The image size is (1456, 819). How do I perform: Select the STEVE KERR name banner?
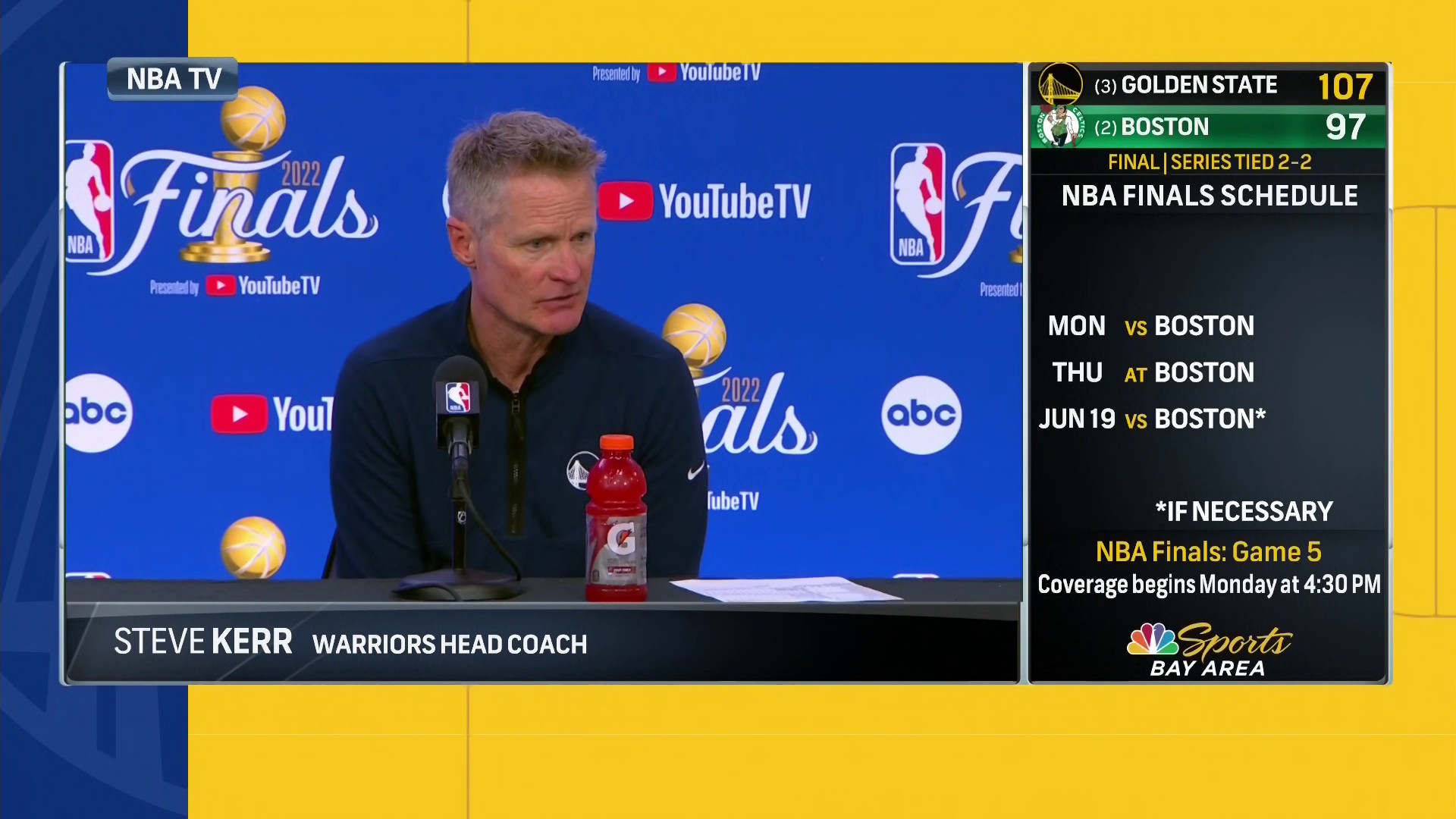203,644
